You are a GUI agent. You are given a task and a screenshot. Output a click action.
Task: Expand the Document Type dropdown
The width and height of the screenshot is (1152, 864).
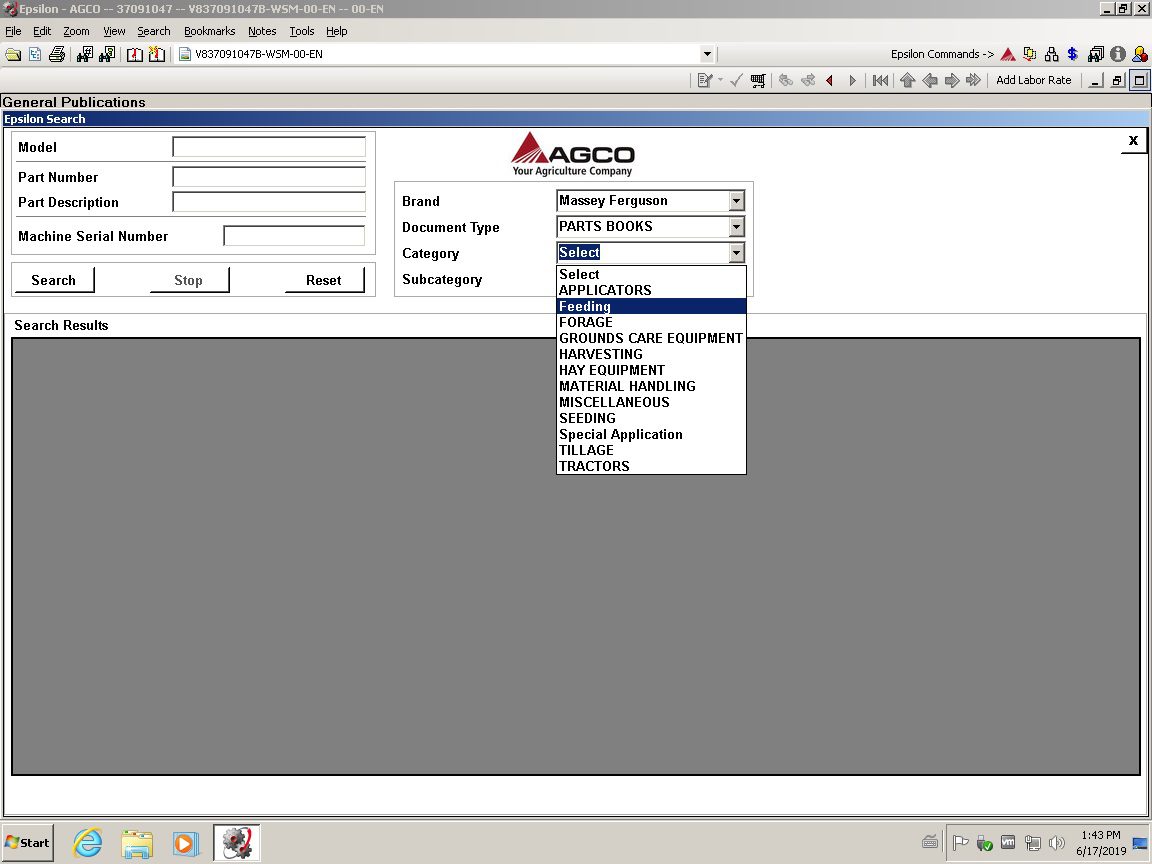[x=736, y=227]
